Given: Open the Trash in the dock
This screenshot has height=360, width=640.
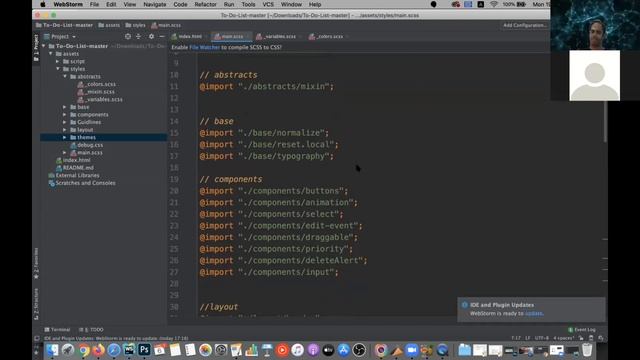Looking at the screenshot, I should pos(587,350).
